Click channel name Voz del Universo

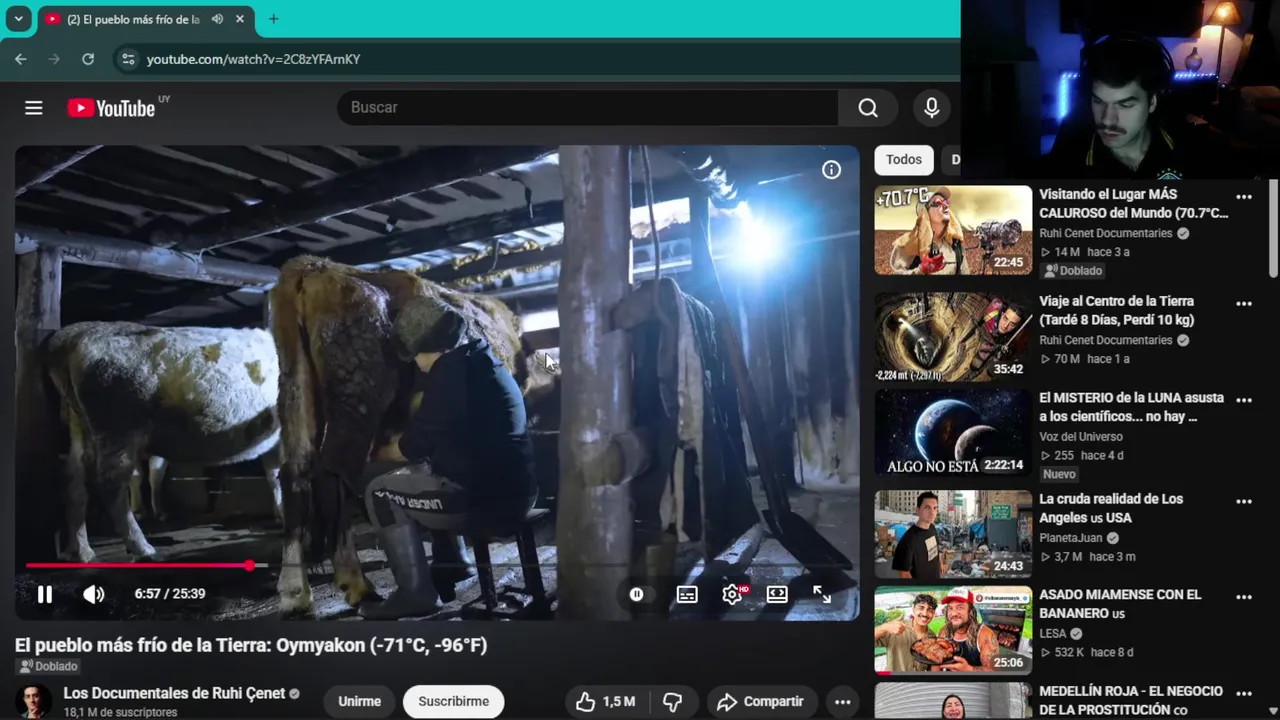(x=1081, y=437)
